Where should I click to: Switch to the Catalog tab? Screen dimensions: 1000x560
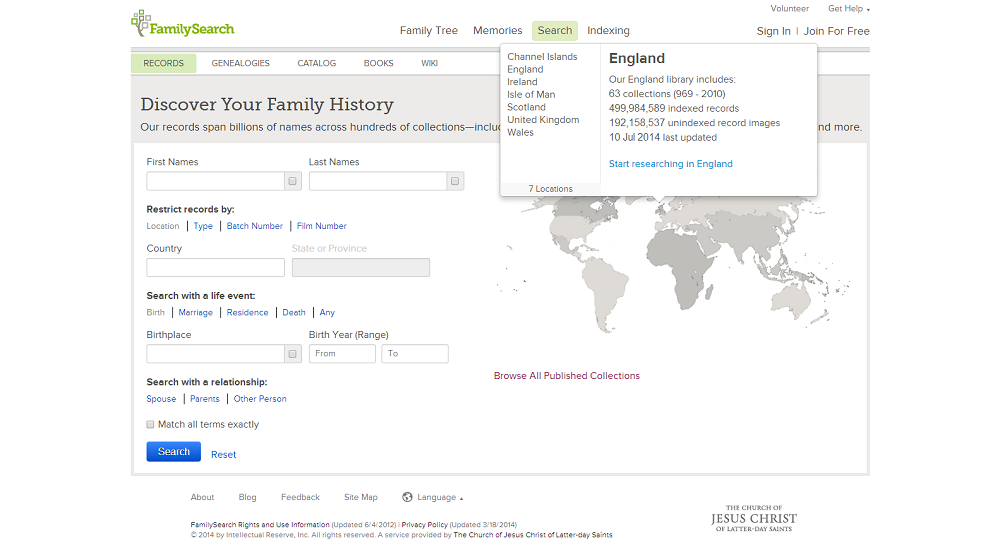click(316, 63)
